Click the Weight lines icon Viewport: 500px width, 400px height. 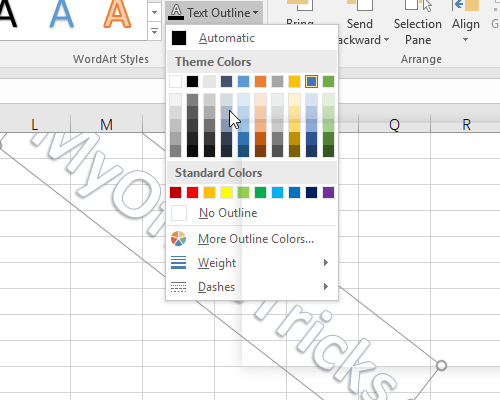point(178,263)
